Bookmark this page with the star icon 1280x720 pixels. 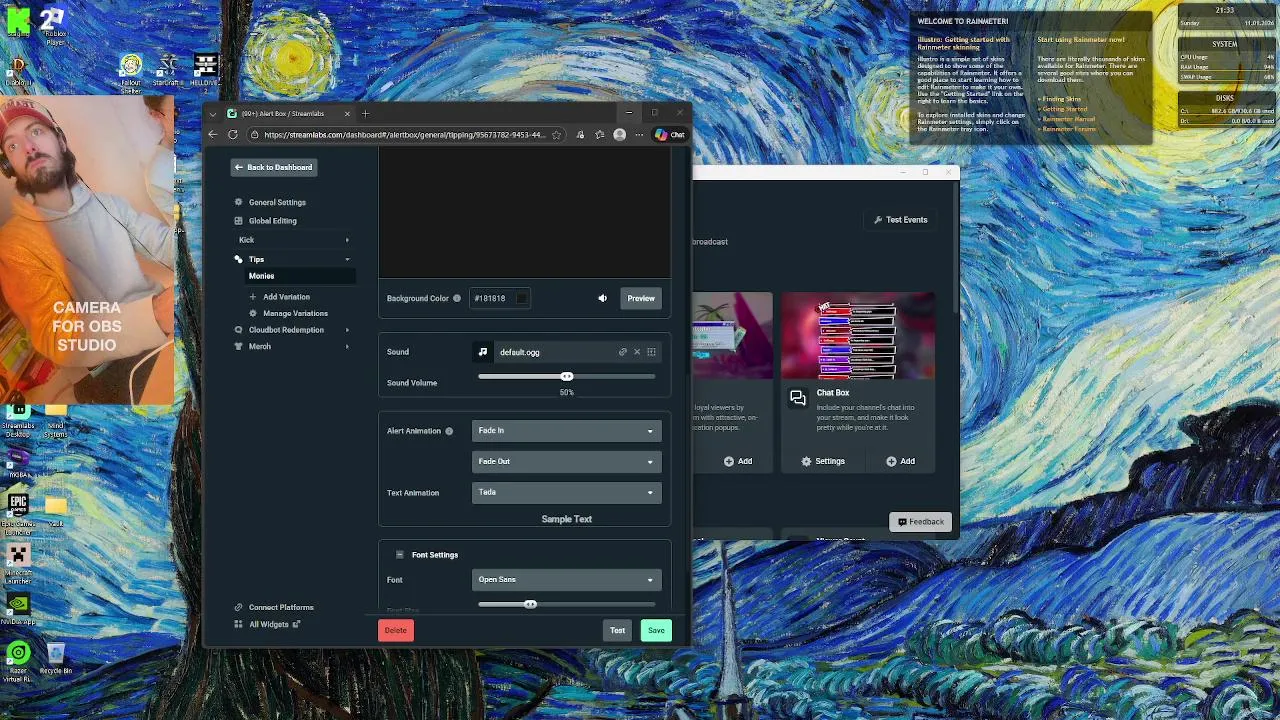coord(556,135)
